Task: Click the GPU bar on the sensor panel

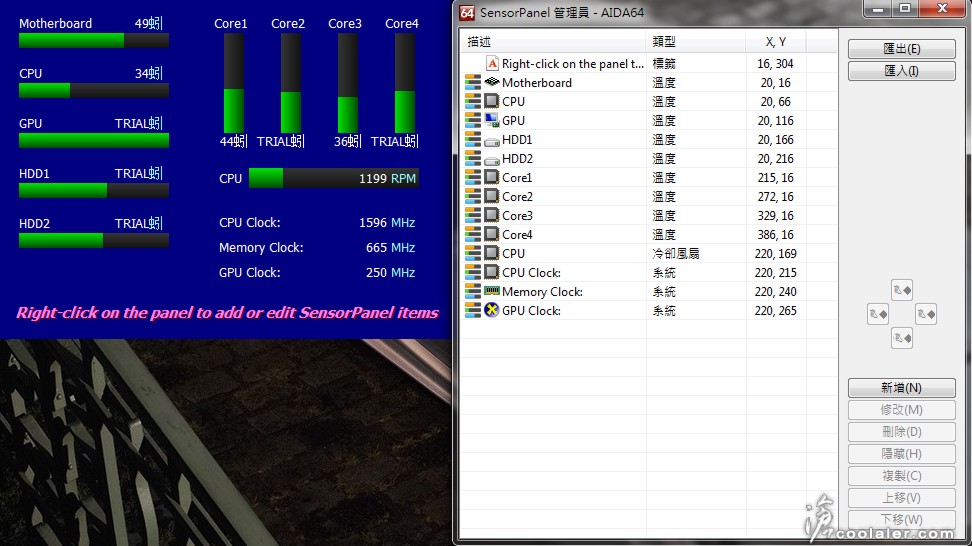Action: click(94, 141)
